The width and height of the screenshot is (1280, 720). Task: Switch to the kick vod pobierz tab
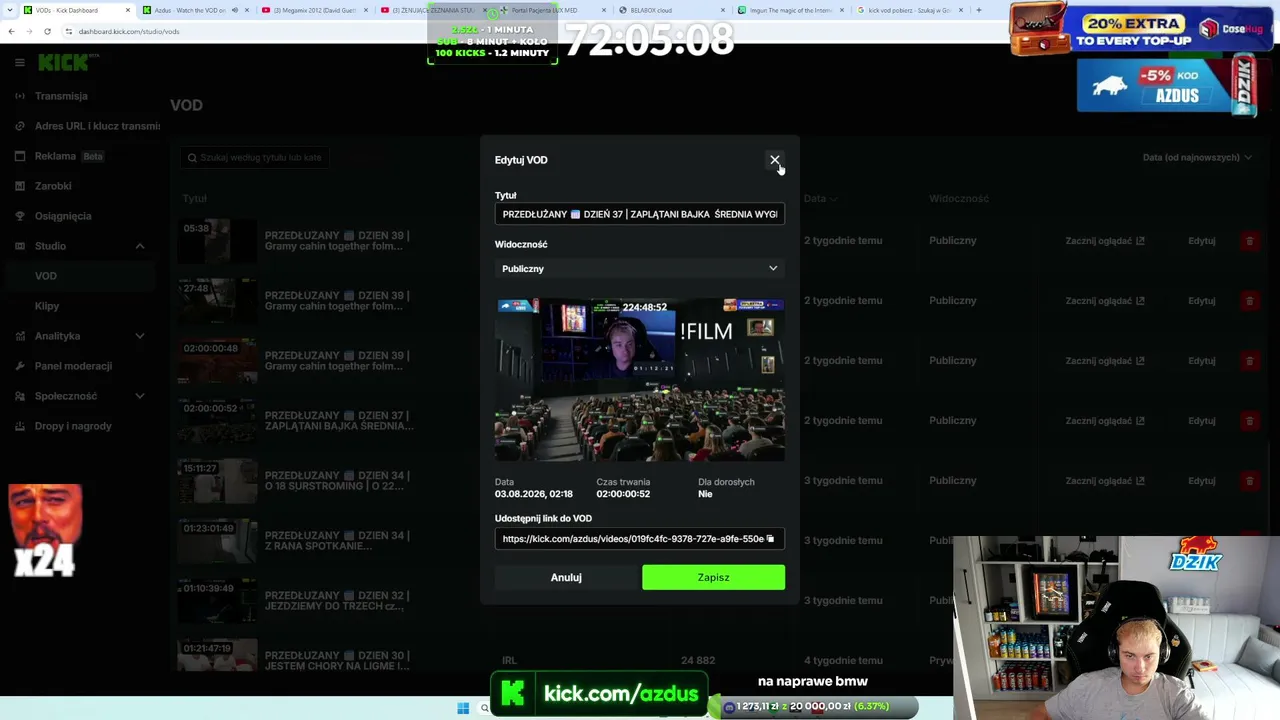[910, 10]
